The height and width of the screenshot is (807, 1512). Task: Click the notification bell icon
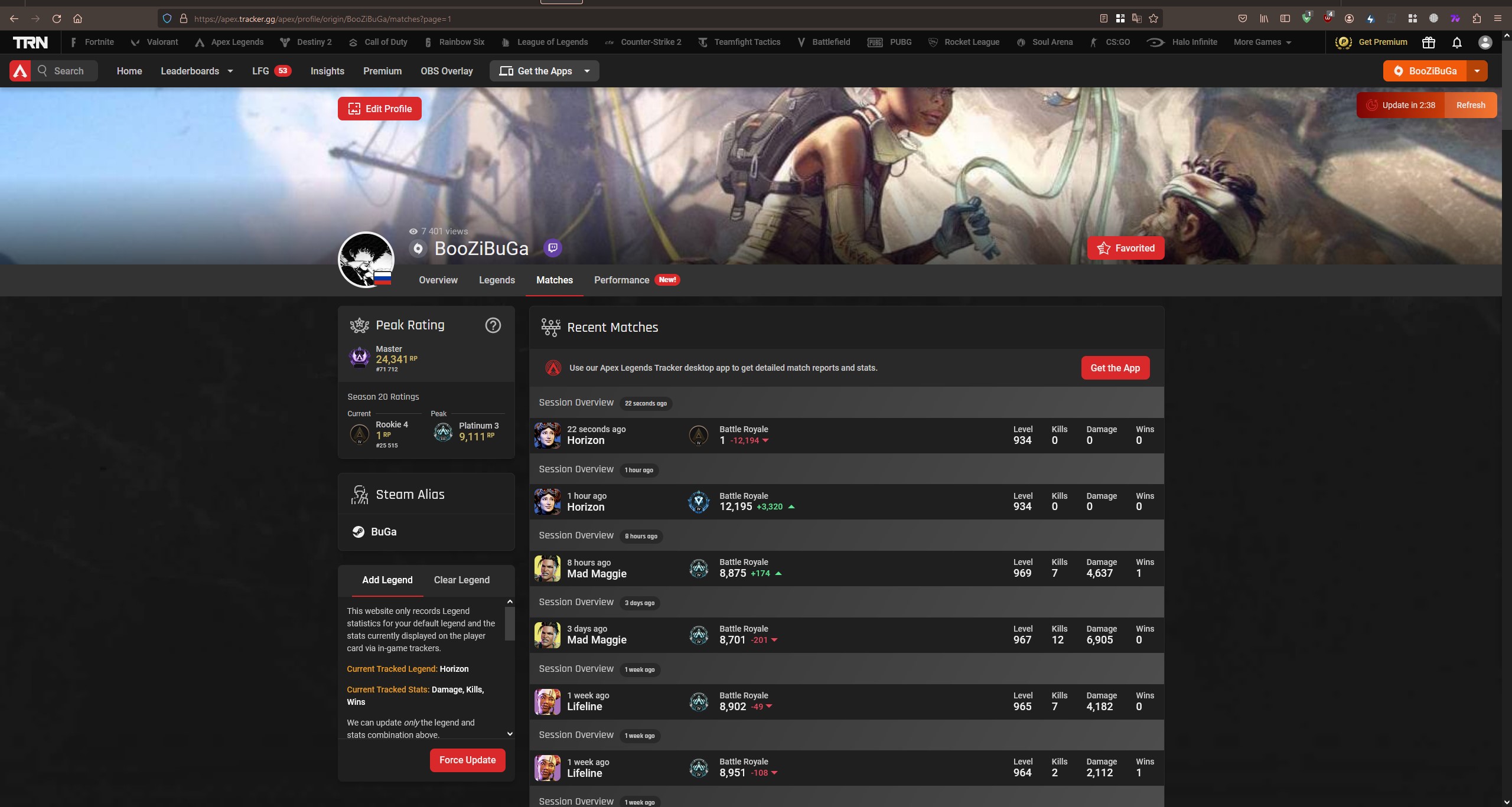pos(1456,43)
